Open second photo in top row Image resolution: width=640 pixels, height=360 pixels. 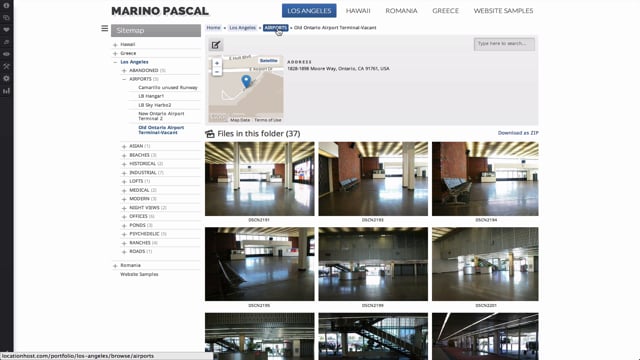pos(373,179)
